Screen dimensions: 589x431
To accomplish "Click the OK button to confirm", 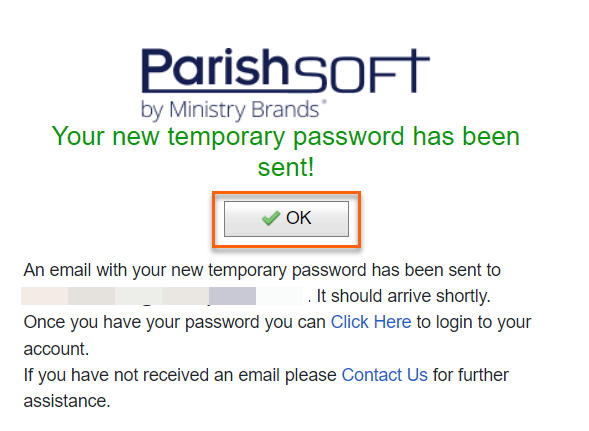I will coord(286,219).
